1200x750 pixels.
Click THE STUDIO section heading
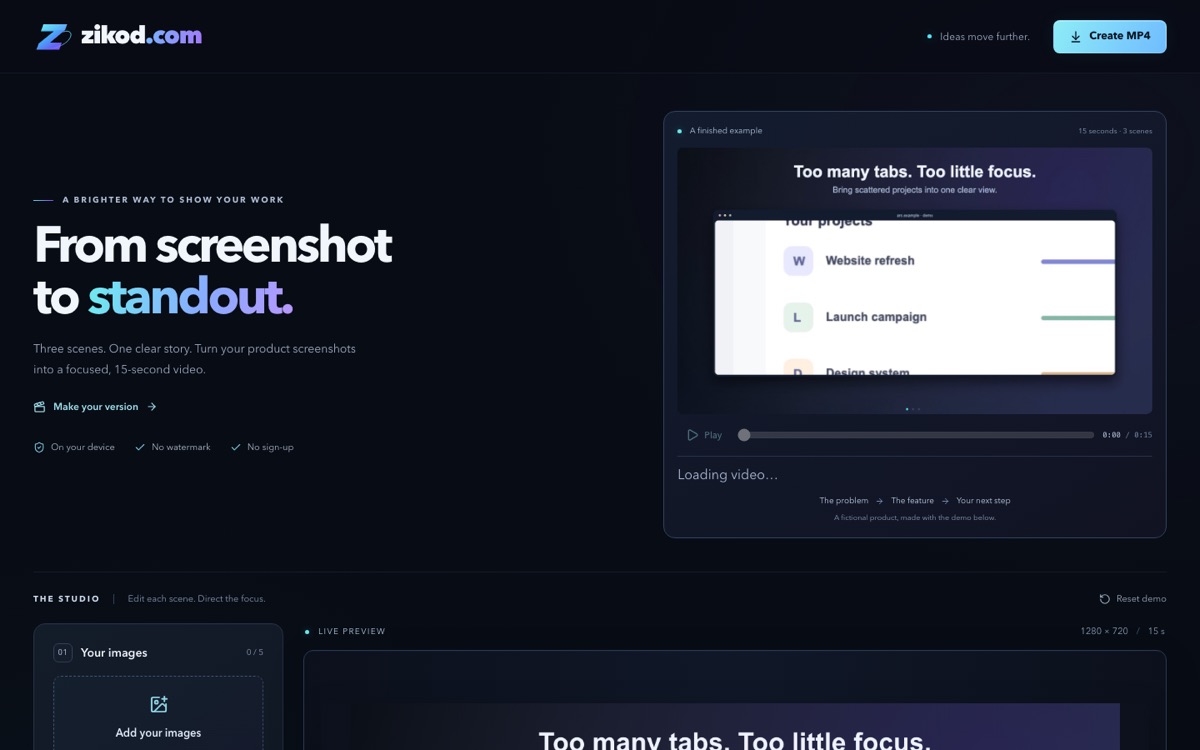point(66,599)
